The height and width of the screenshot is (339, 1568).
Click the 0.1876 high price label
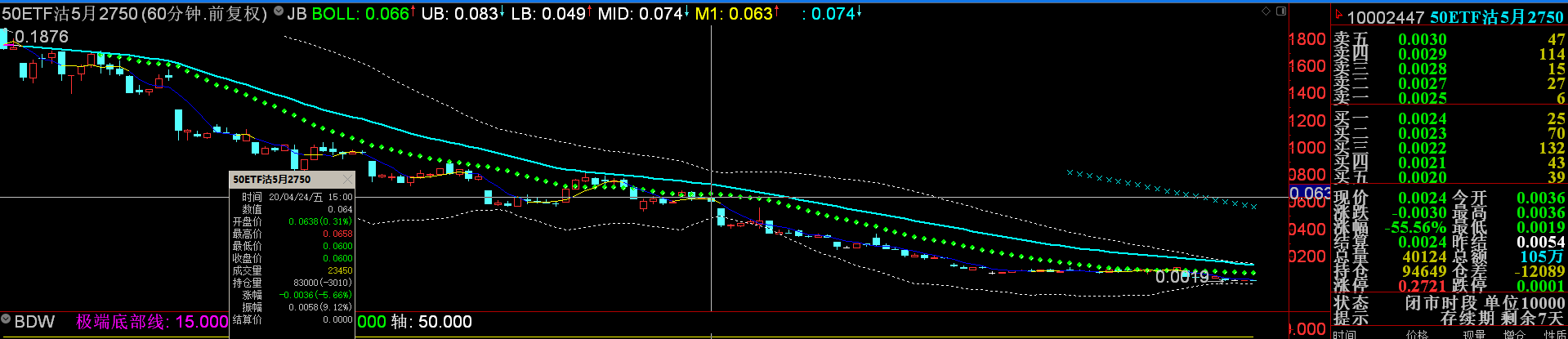[x=42, y=37]
